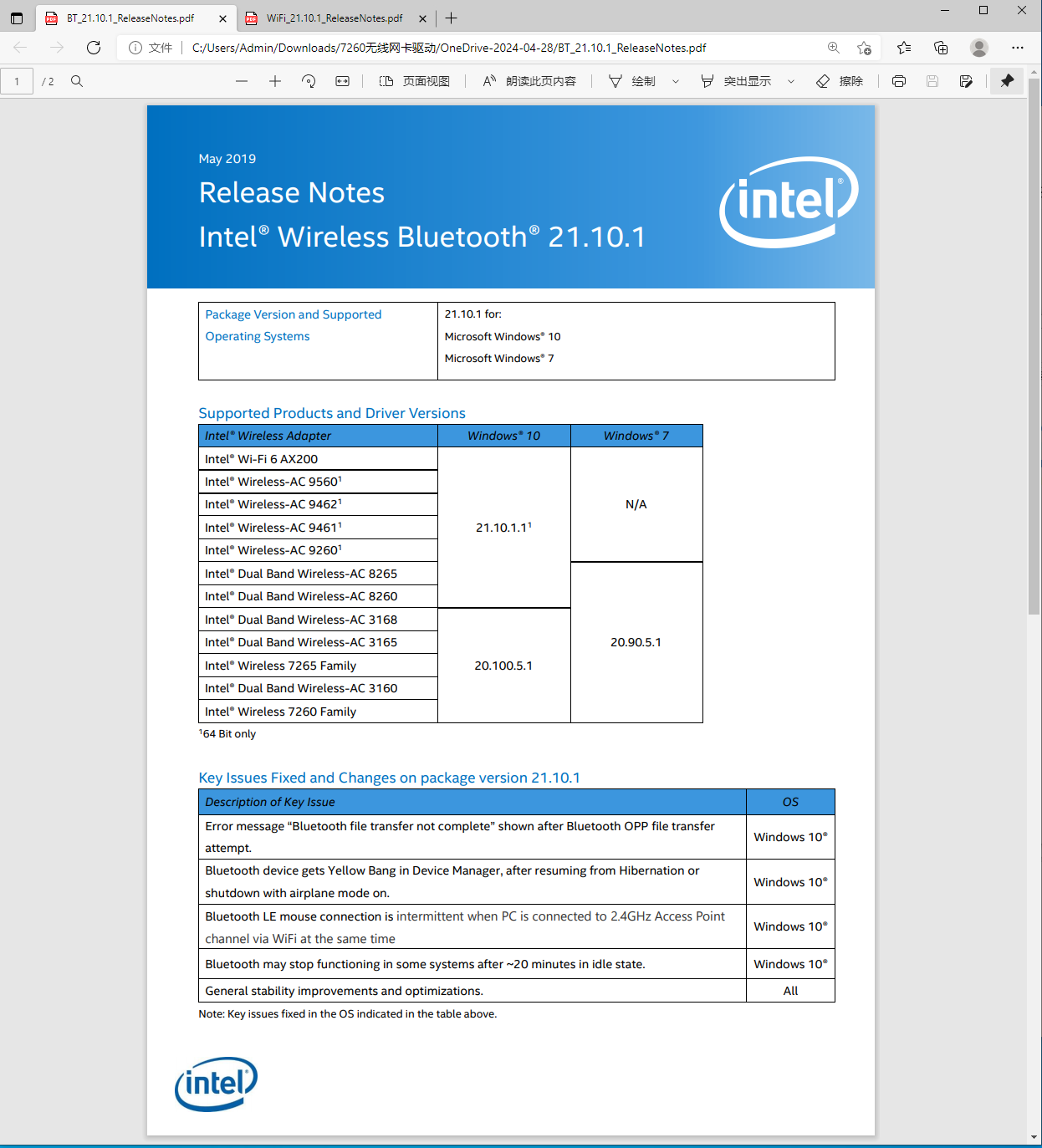Zoom out the PDF
This screenshot has width=1042, height=1148.
242,81
